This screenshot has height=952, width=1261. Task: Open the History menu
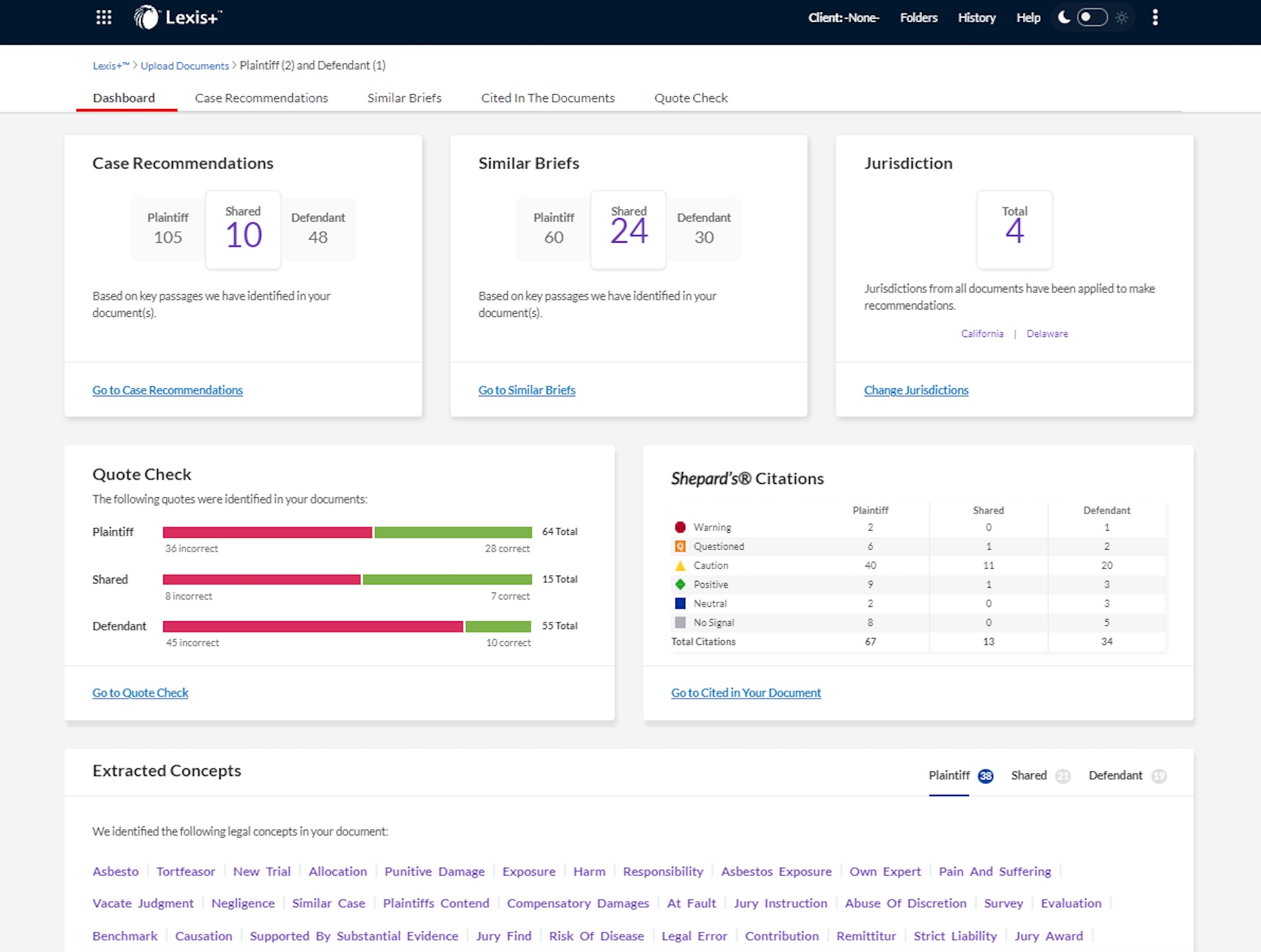pyautogui.click(x=976, y=18)
